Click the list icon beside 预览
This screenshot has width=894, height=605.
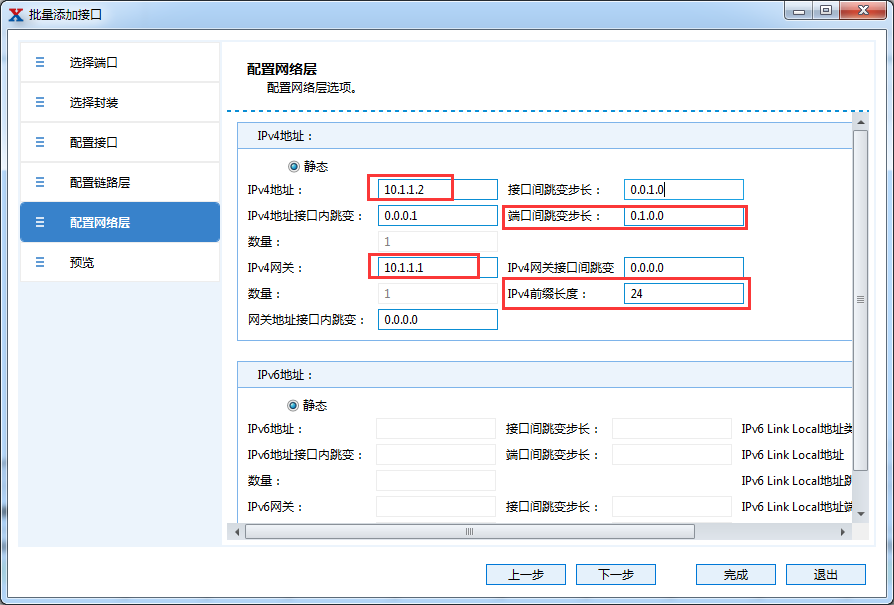40,262
